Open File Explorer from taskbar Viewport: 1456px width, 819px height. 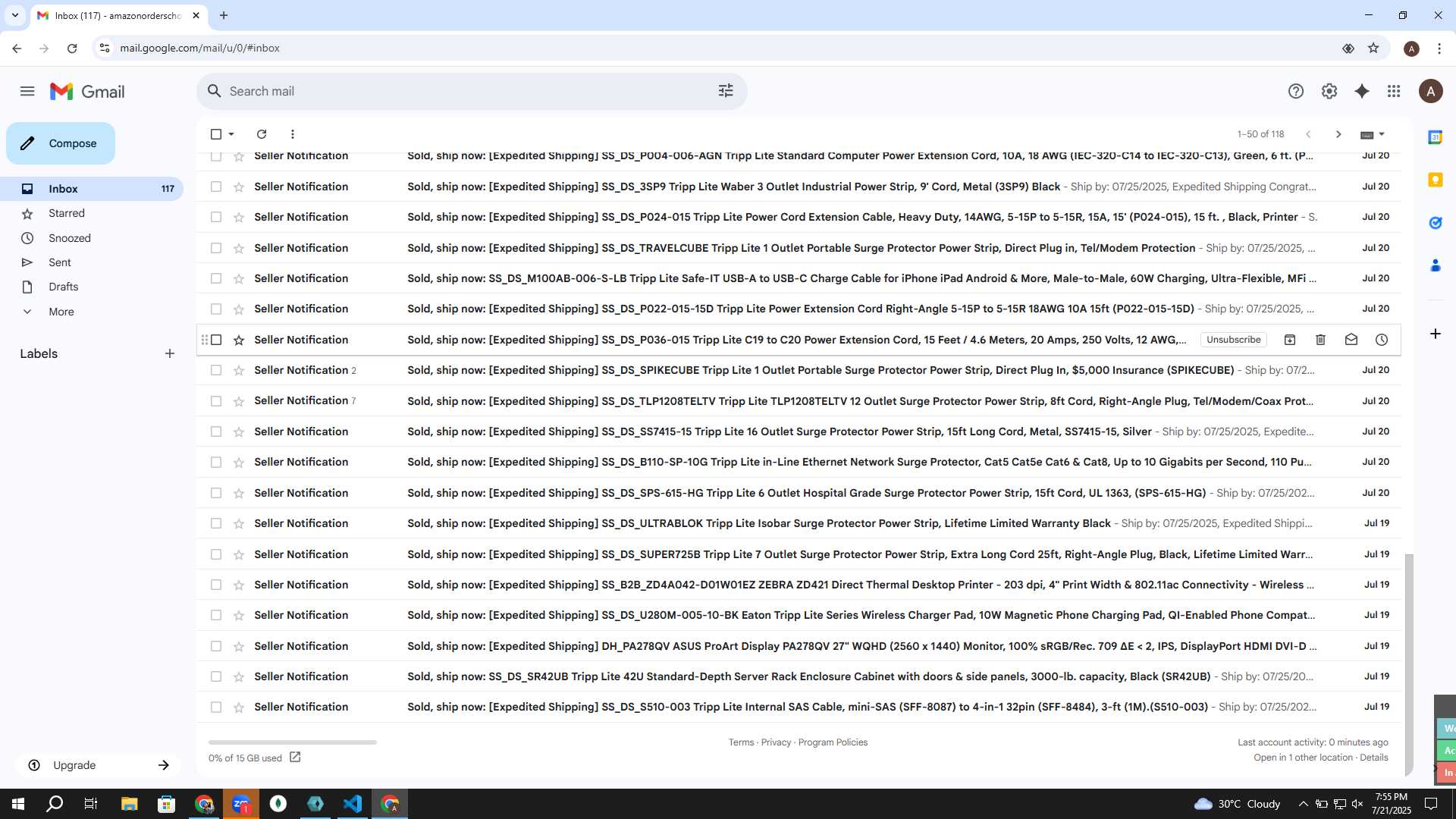pos(129,804)
